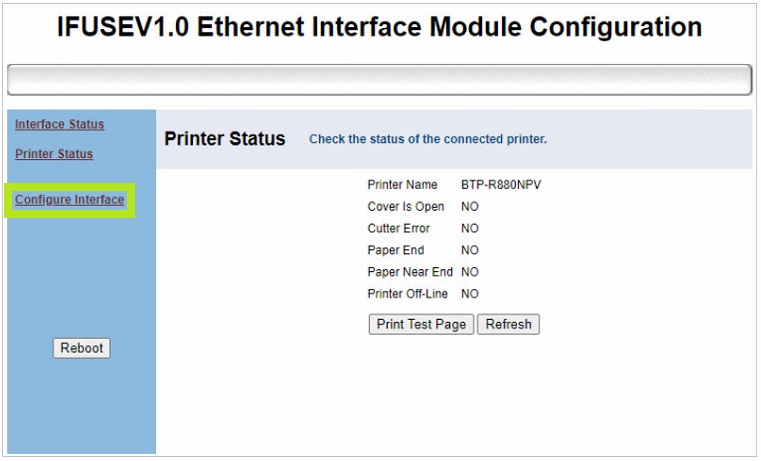Click the NO value beside Cutter Error
Viewport: 761px width, 461px height.
point(470,229)
